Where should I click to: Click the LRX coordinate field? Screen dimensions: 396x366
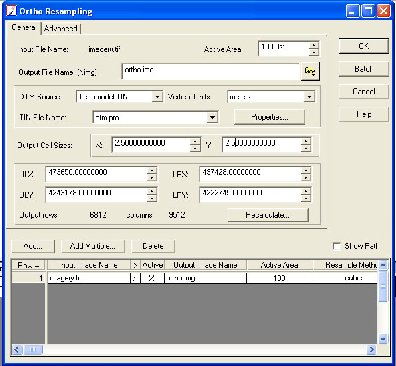point(250,174)
